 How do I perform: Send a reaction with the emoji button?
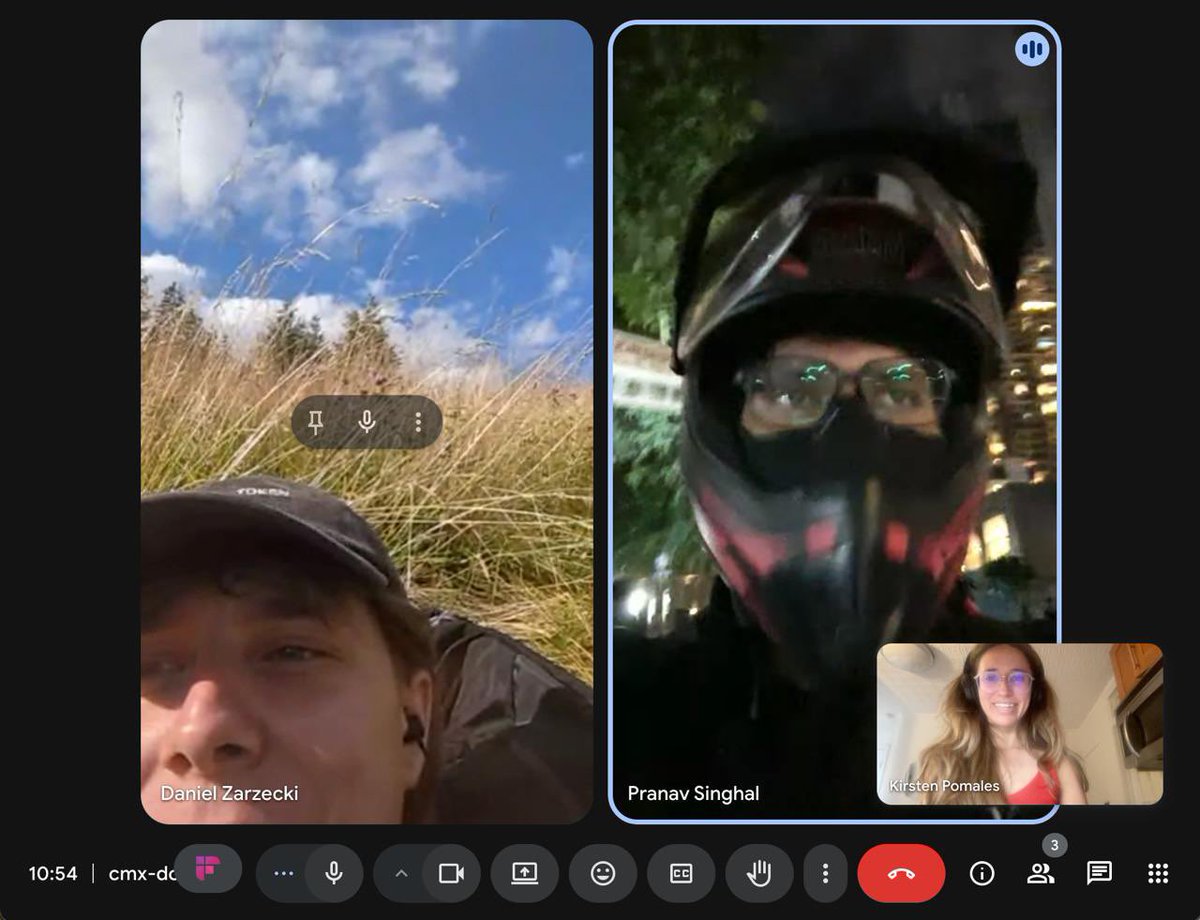coord(603,873)
